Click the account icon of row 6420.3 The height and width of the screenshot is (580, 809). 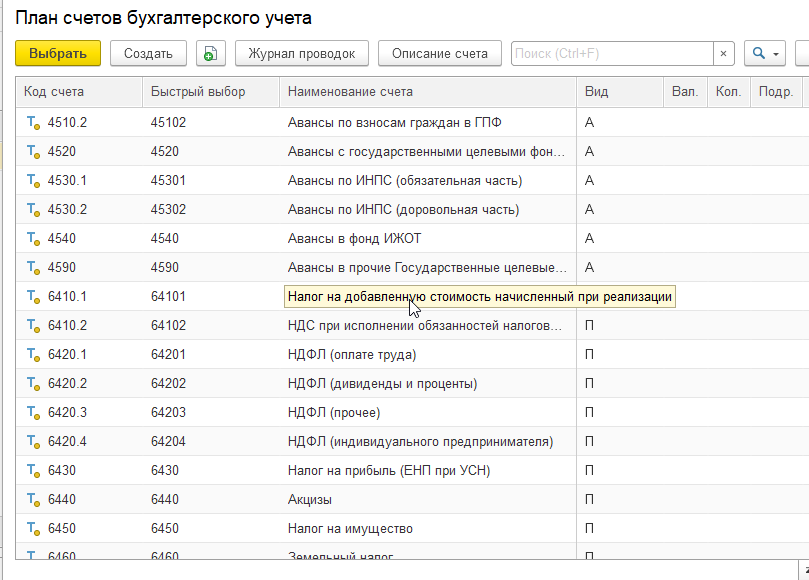pos(33,413)
